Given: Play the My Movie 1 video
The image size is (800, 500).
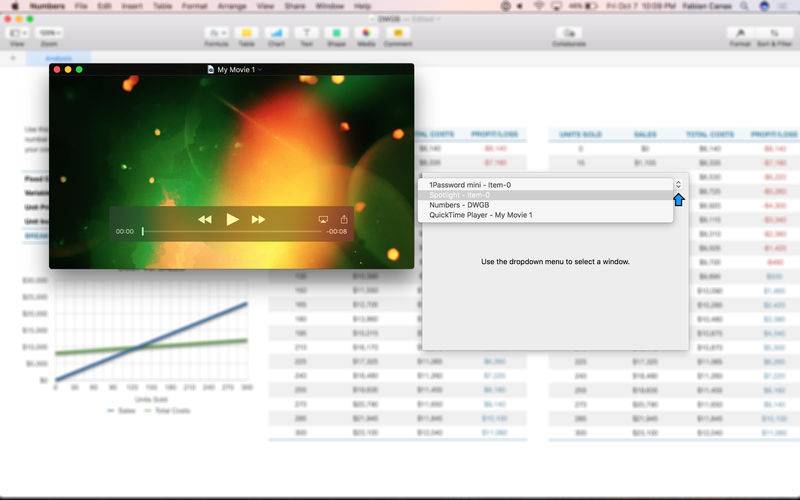Looking at the screenshot, I should pyautogui.click(x=232, y=219).
